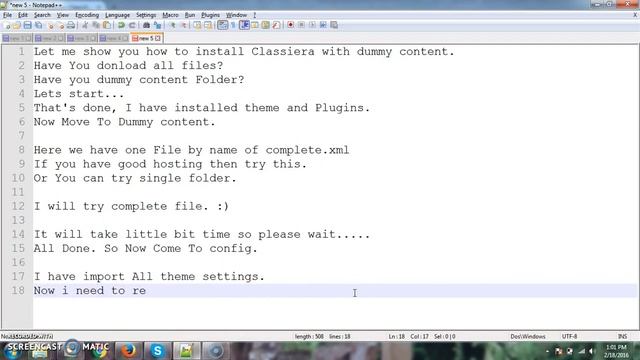Toggle the Document Map icon
This screenshot has height=360, width=640.
[x=266, y=25]
